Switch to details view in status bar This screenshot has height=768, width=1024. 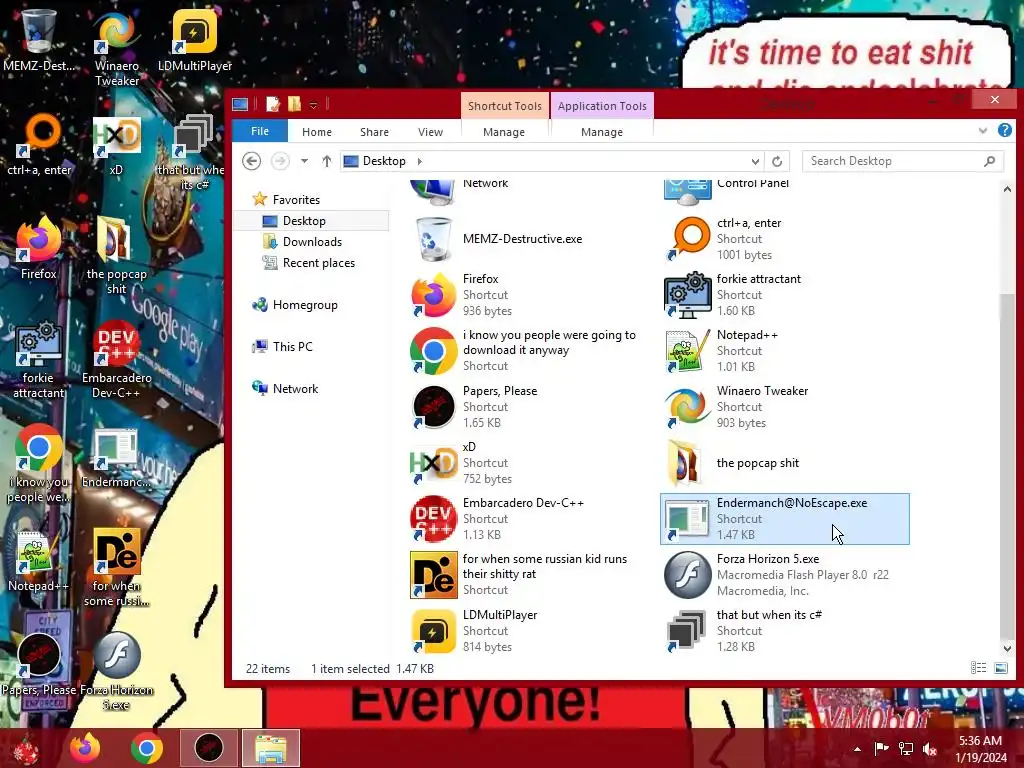tap(978, 667)
